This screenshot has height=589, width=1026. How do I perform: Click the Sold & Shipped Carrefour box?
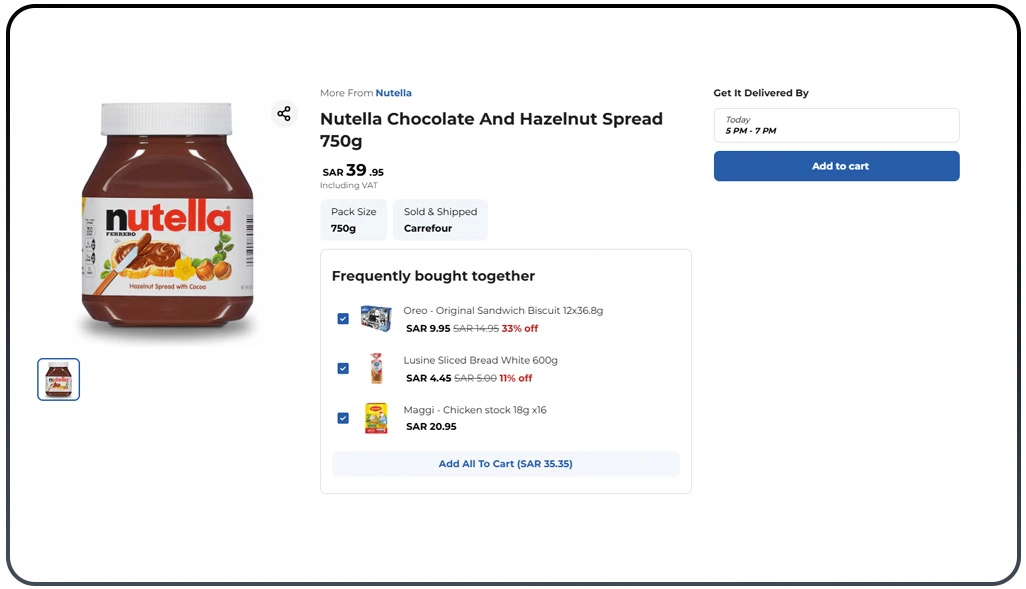click(x=440, y=220)
